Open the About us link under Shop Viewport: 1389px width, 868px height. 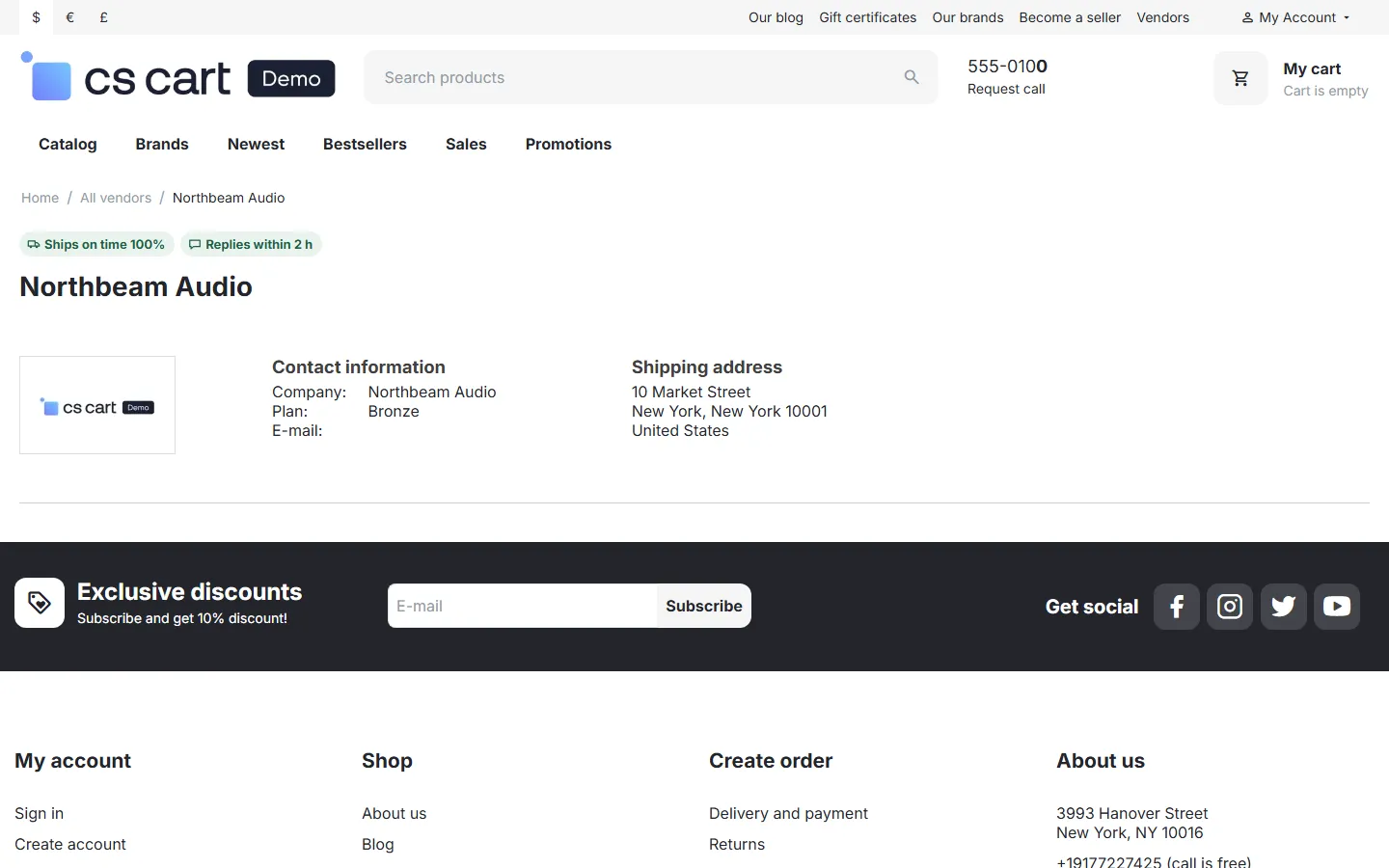(x=394, y=813)
